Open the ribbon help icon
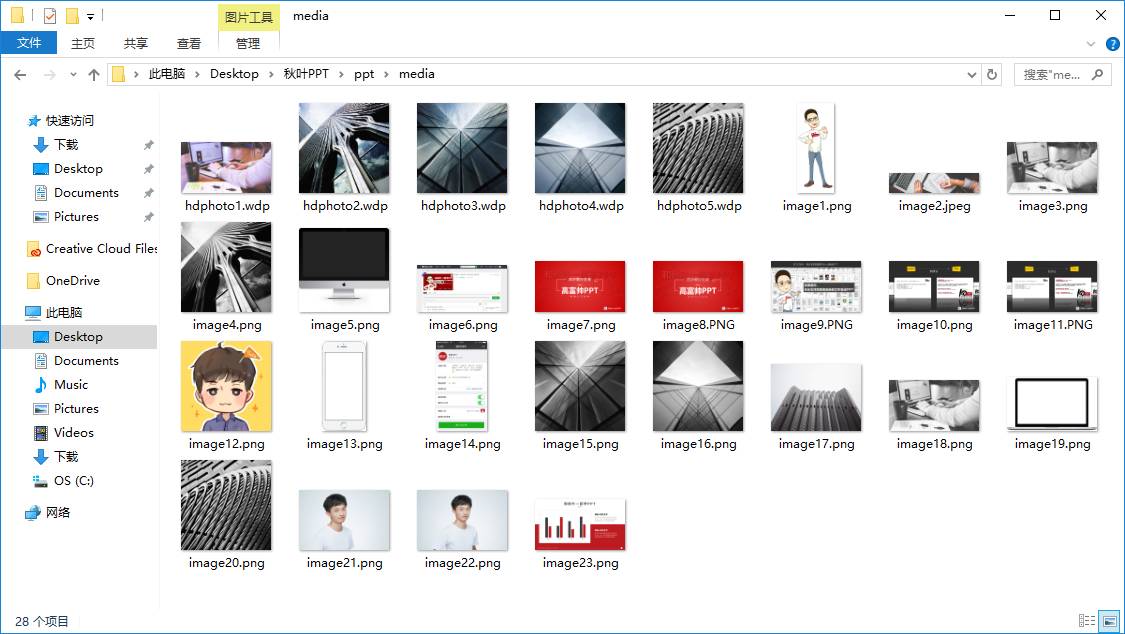 pos(1111,44)
